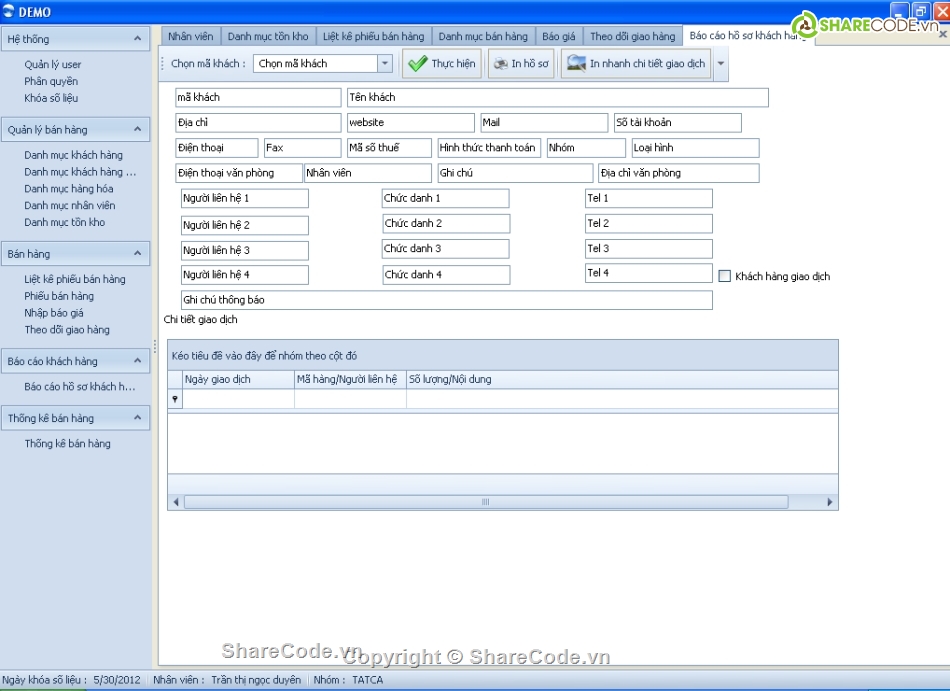Click In nhanh chi tiết giao dịch button

[x=636, y=64]
